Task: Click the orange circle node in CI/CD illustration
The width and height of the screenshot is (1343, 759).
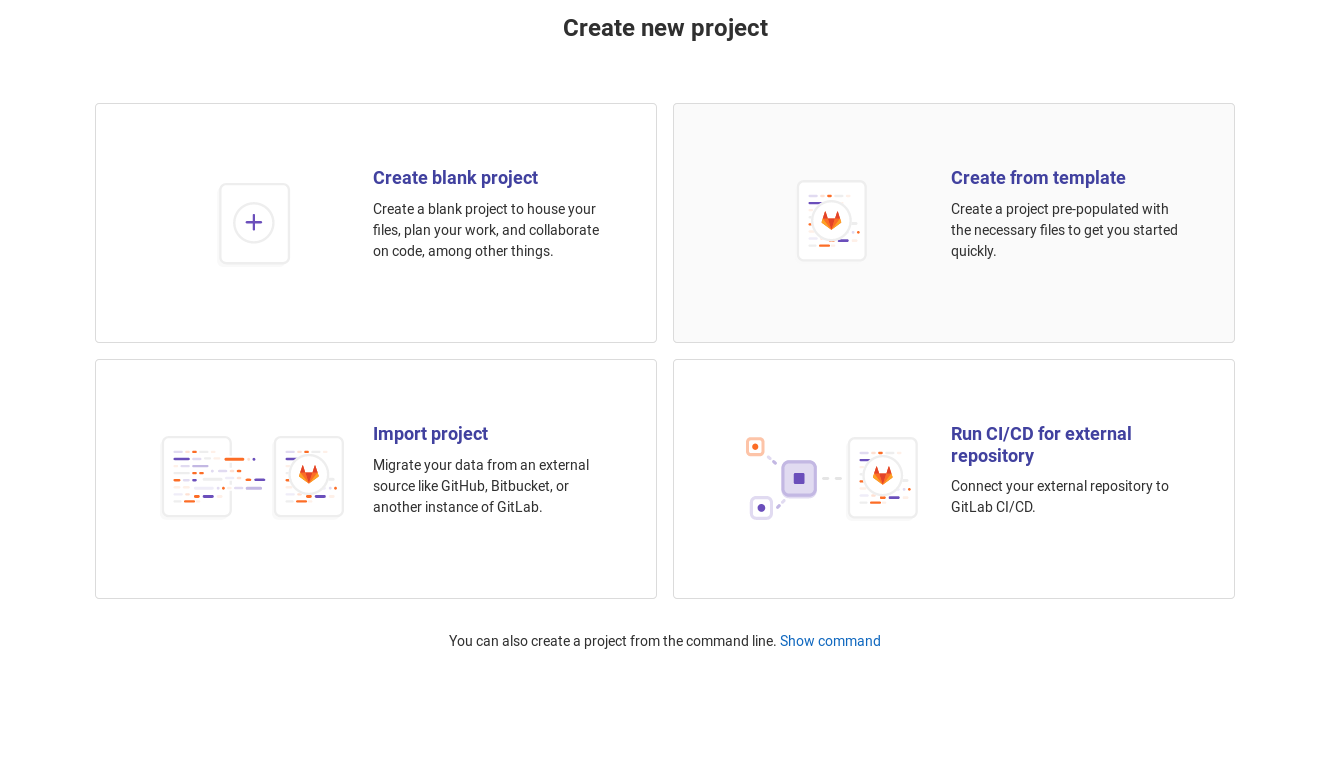Action: (755, 447)
